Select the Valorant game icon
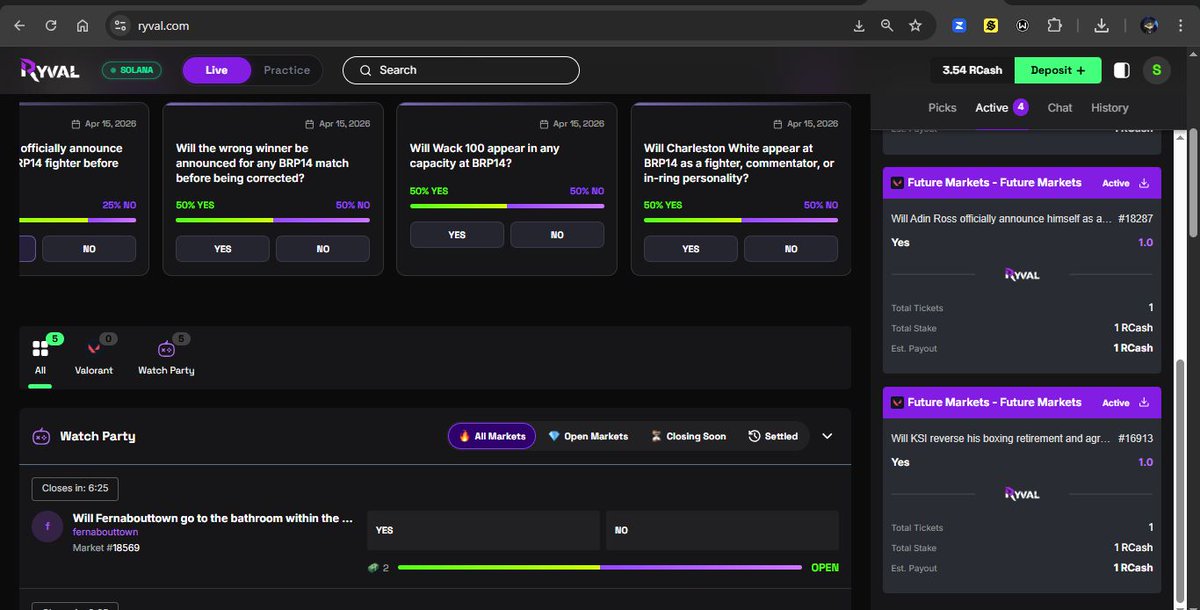 tap(95, 348)
